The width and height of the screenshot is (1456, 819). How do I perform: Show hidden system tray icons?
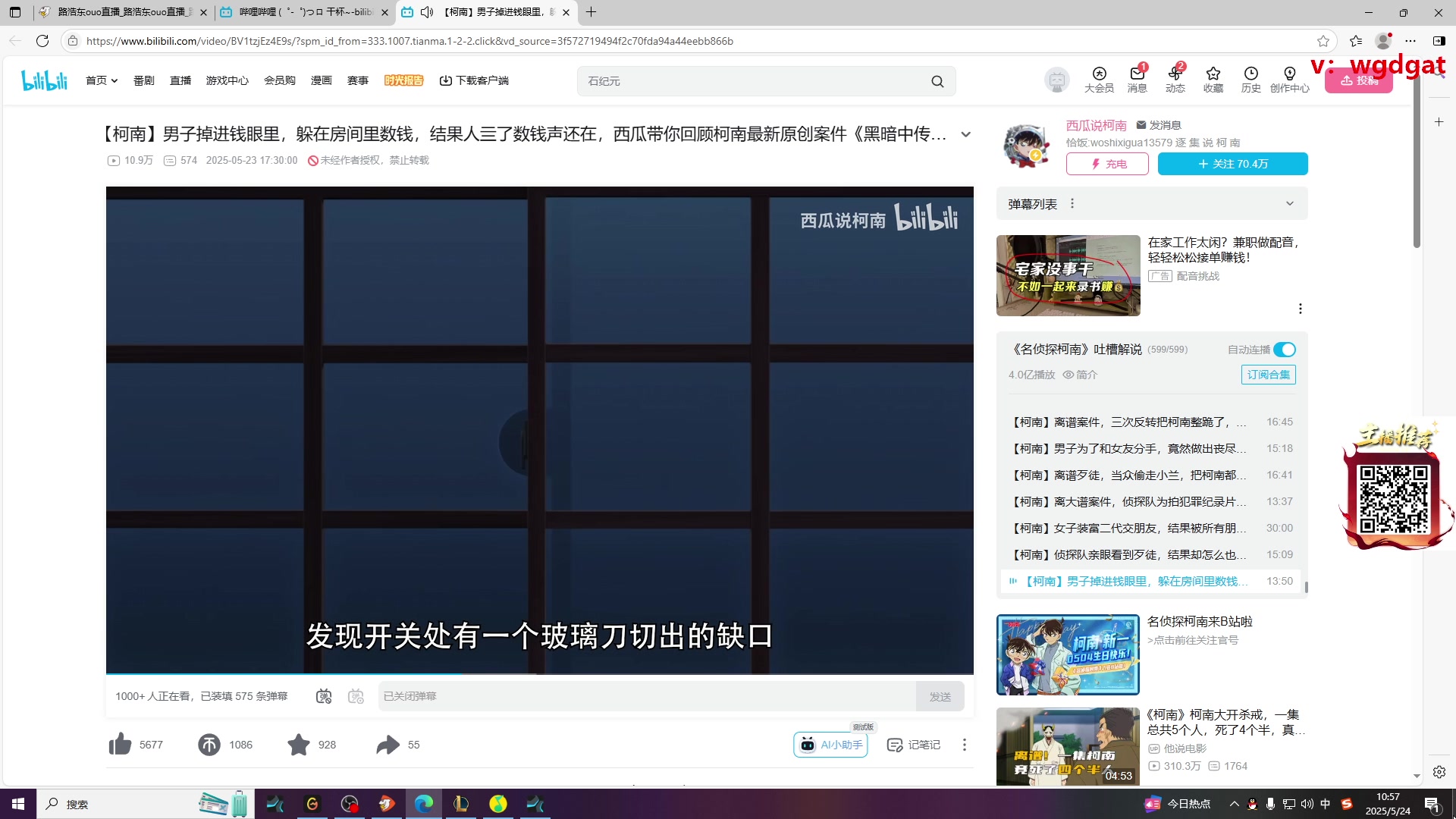(1234, 804)
